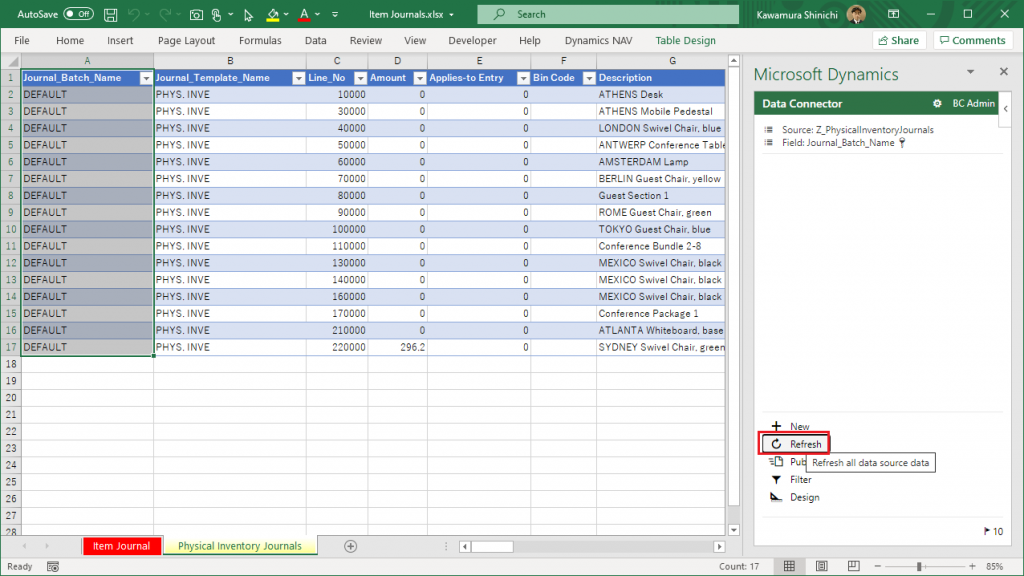Close the Microsoft Dynamics pane
This screenshot has width=1024, height=576.
[x=1004, y=71]
